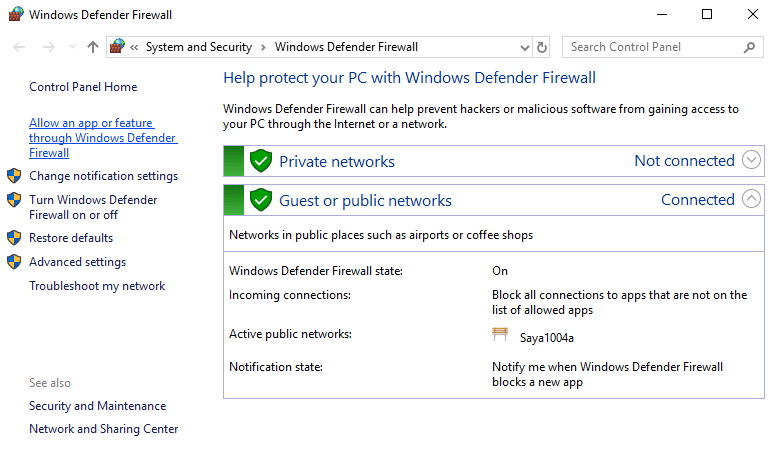Open Allow an app or feature link
Image resolution: width=775 pixels, height=455 pixels.
pos(103,138)
